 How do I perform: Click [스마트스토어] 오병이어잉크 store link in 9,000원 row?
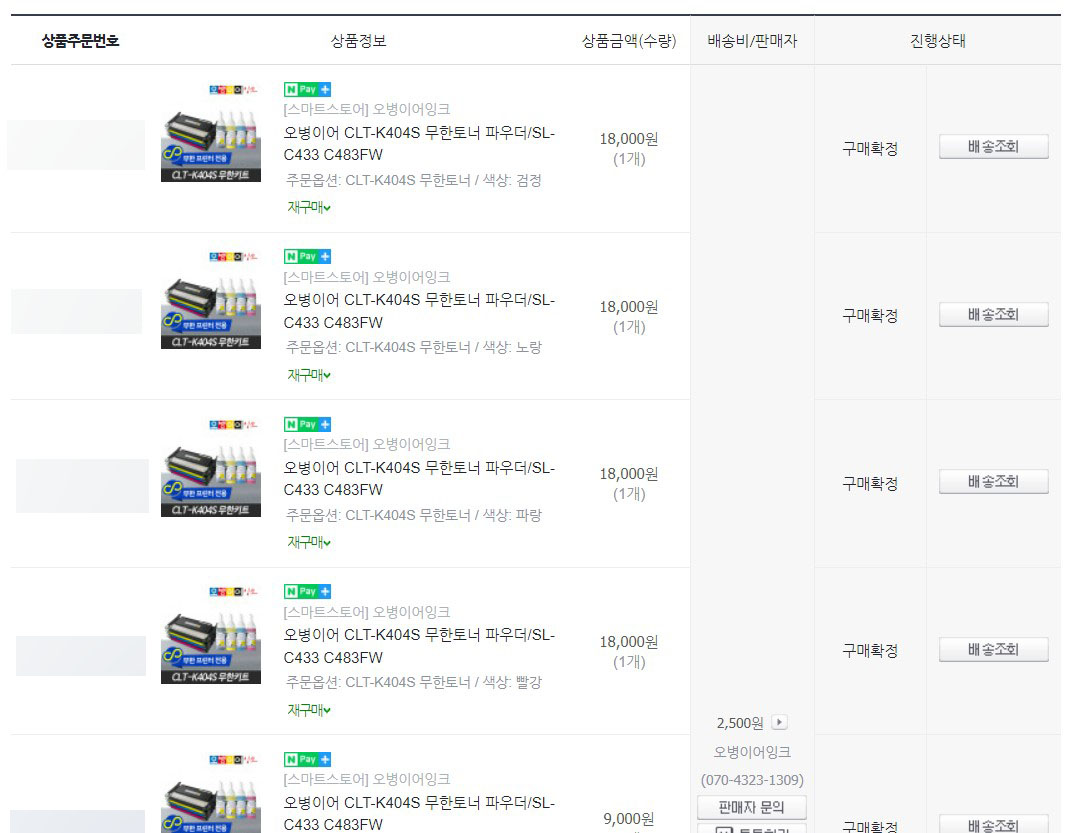point(366,779)
